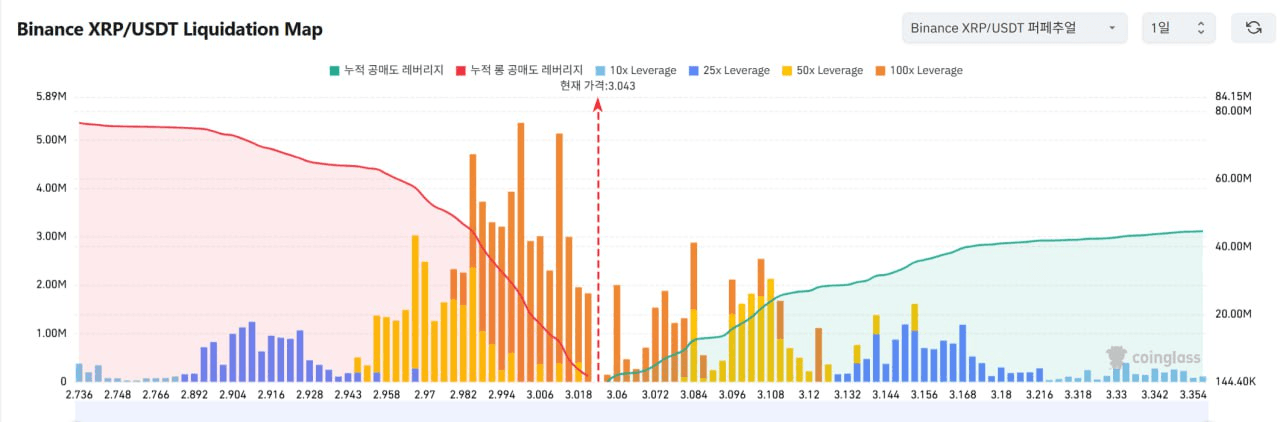The height and width of the screenshot is (422, 1280).
Task: Click the red cumulative line near 5.00M
Action: click(x=150, y=127)
